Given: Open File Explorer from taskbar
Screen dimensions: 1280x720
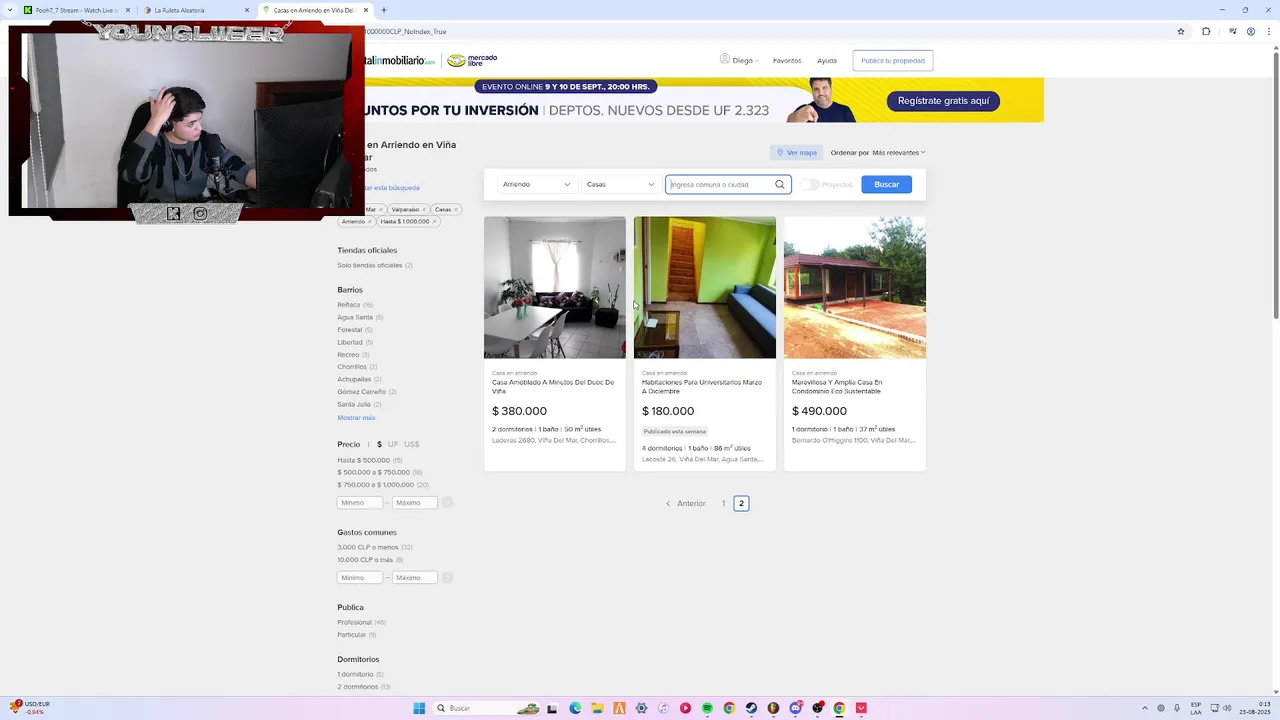Looking at the screenshot, I should pos(597,708).
